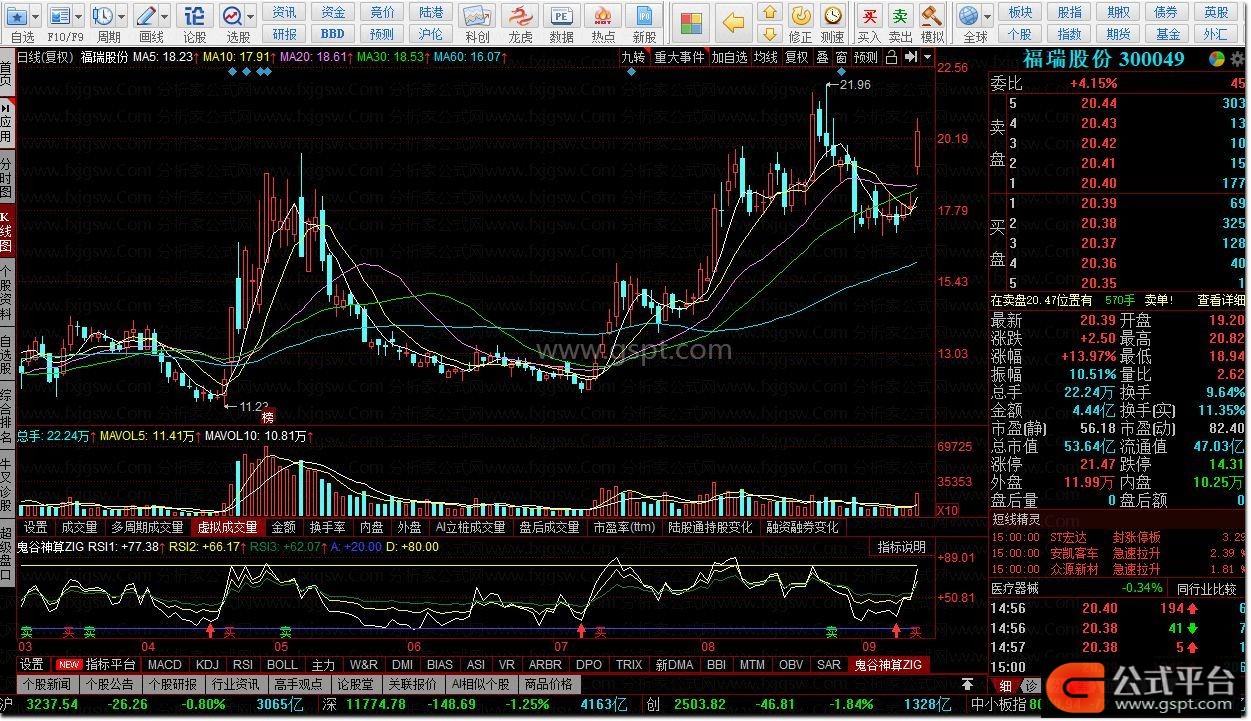Click the red buy arrow near 09
The width and height of the screenshot is (1251, 721).
point(896,631)
